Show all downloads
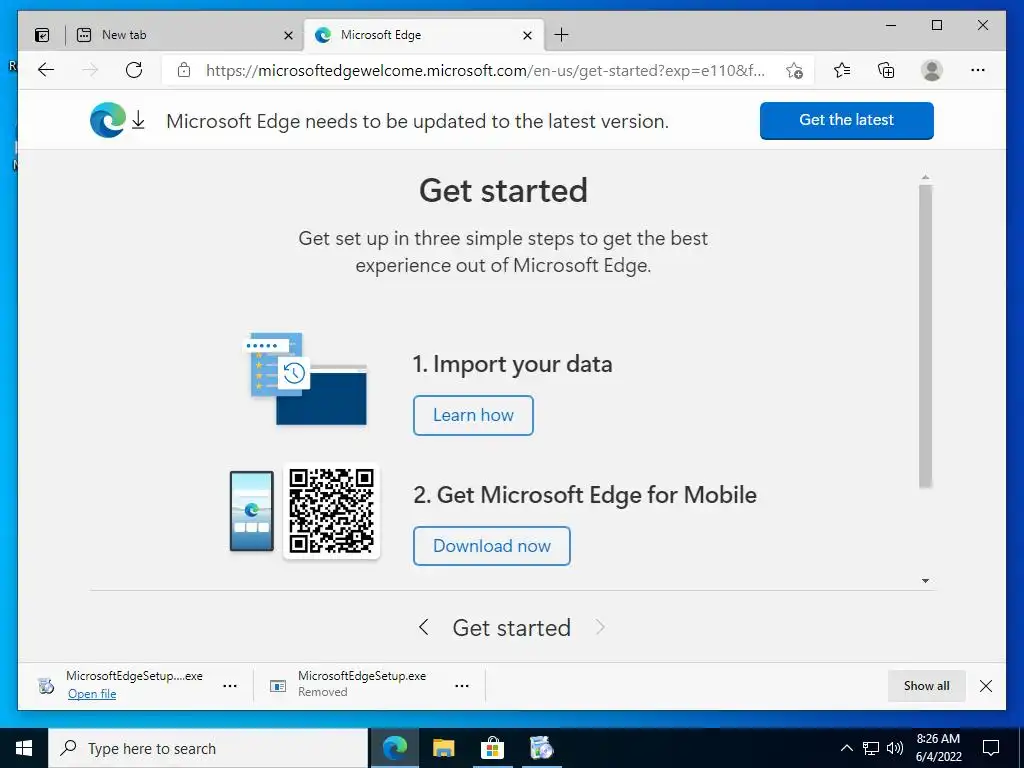The image size is (1024, 768). [926, 686]
